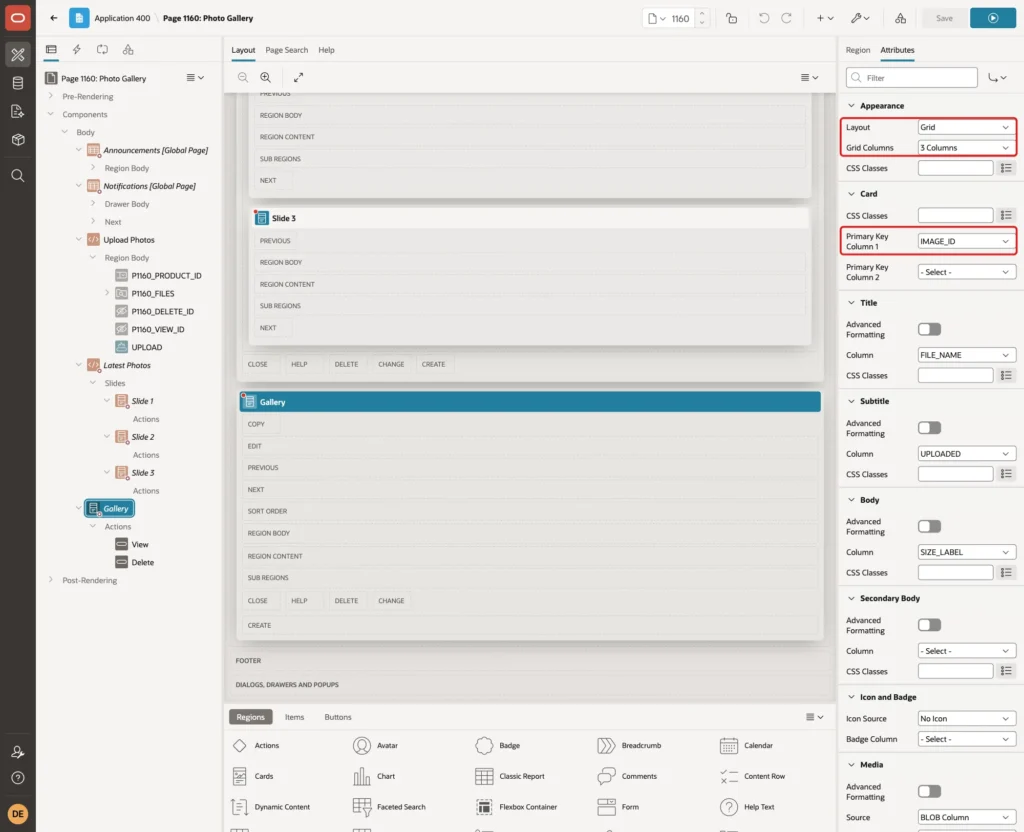Screen dimensions: 1024x832
Task: Open the Help tab
Action: (x=327, y=50)
